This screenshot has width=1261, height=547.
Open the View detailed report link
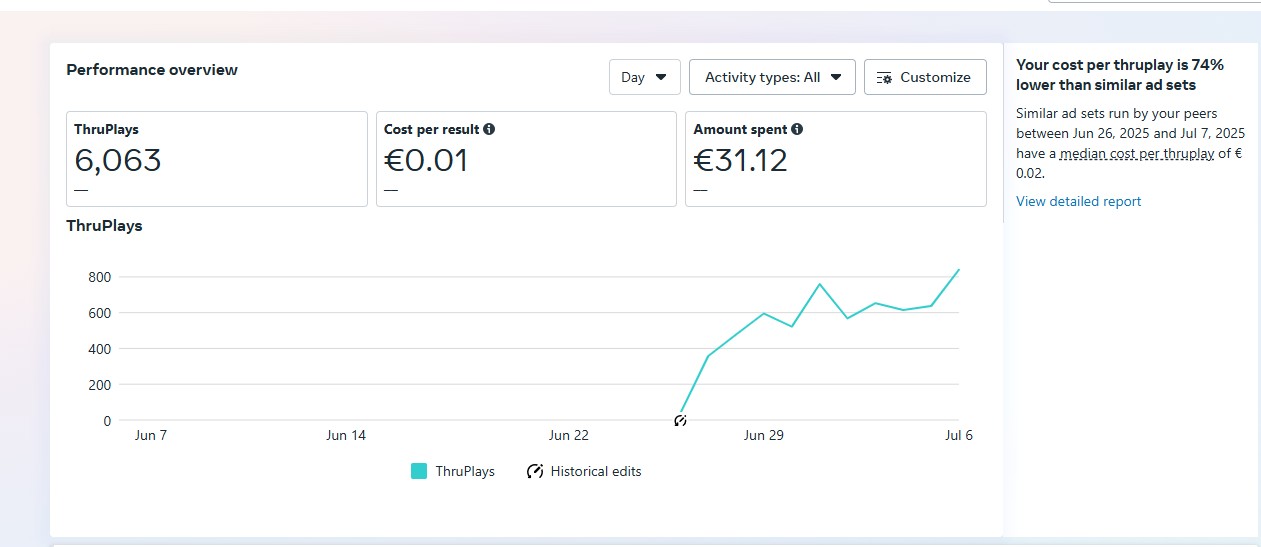click(x=1078, y=201)
